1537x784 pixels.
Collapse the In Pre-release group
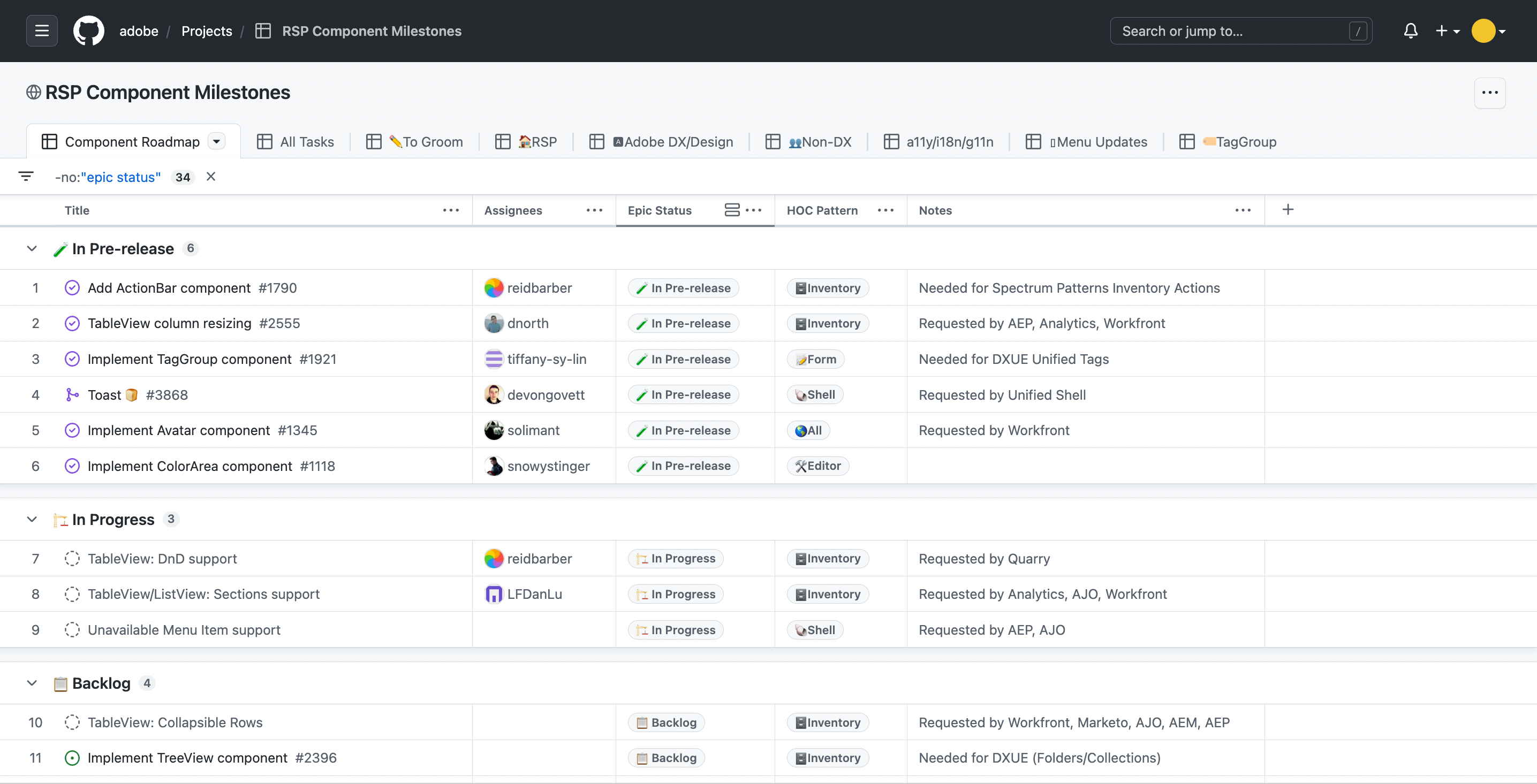coord(32,248)
